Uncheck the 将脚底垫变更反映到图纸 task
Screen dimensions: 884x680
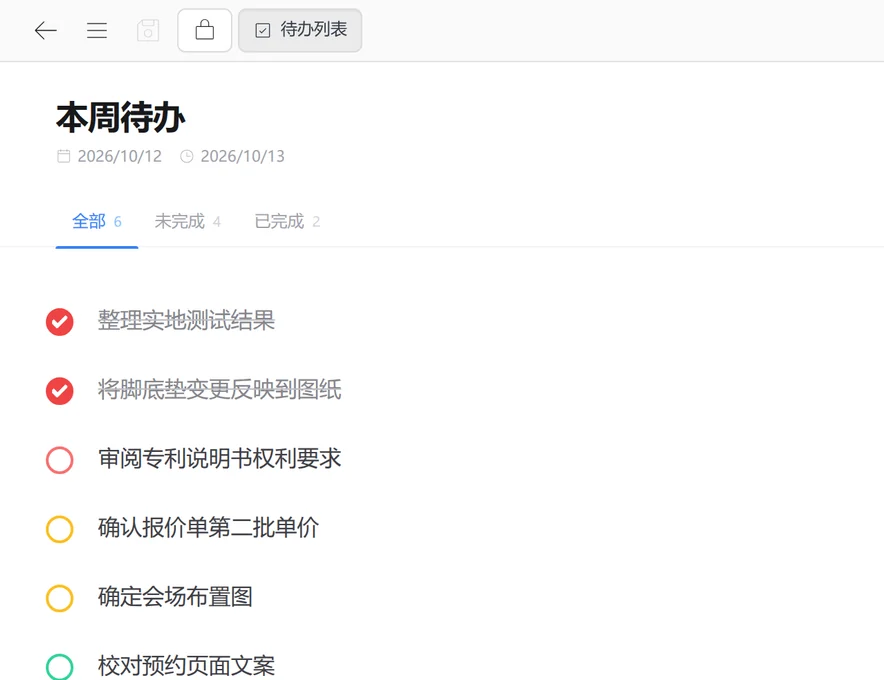(60, 391)
